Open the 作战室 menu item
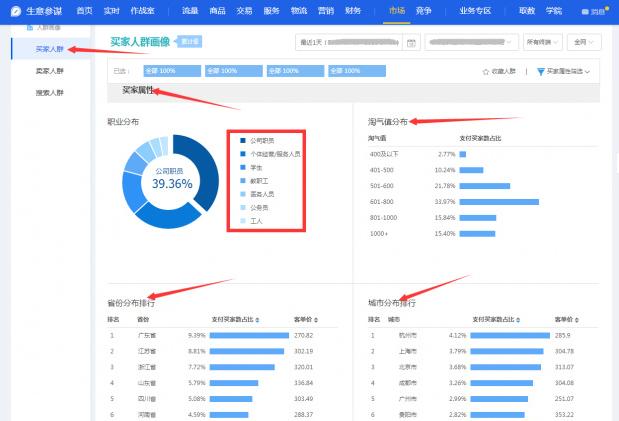 coord(143,11)
